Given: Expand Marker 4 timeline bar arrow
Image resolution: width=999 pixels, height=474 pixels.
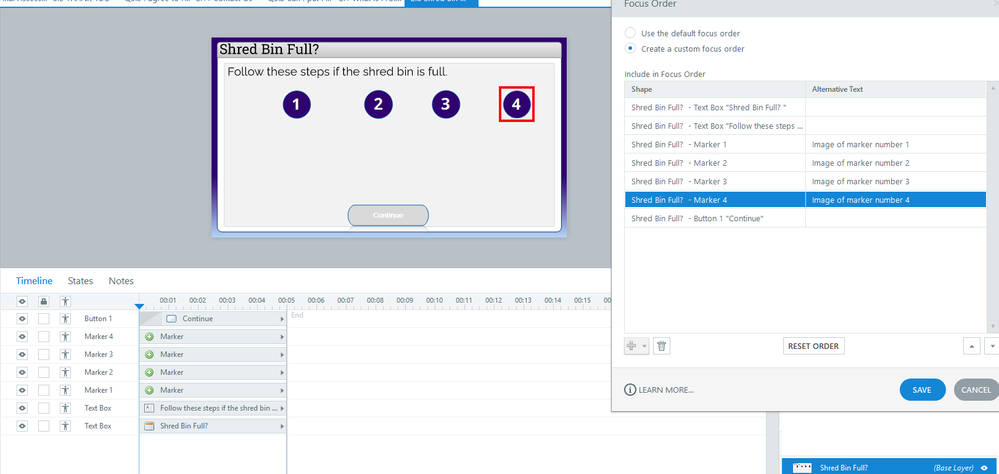Looking at the screenshot, I should coord(282,336).
